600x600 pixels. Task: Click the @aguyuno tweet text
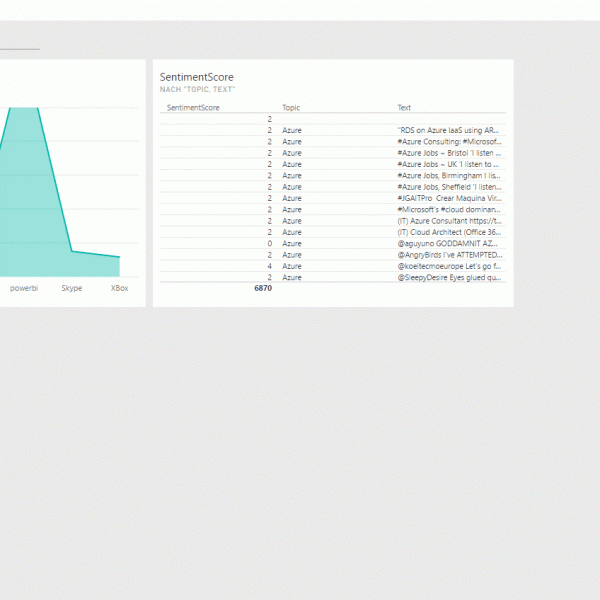coord(448,243)
